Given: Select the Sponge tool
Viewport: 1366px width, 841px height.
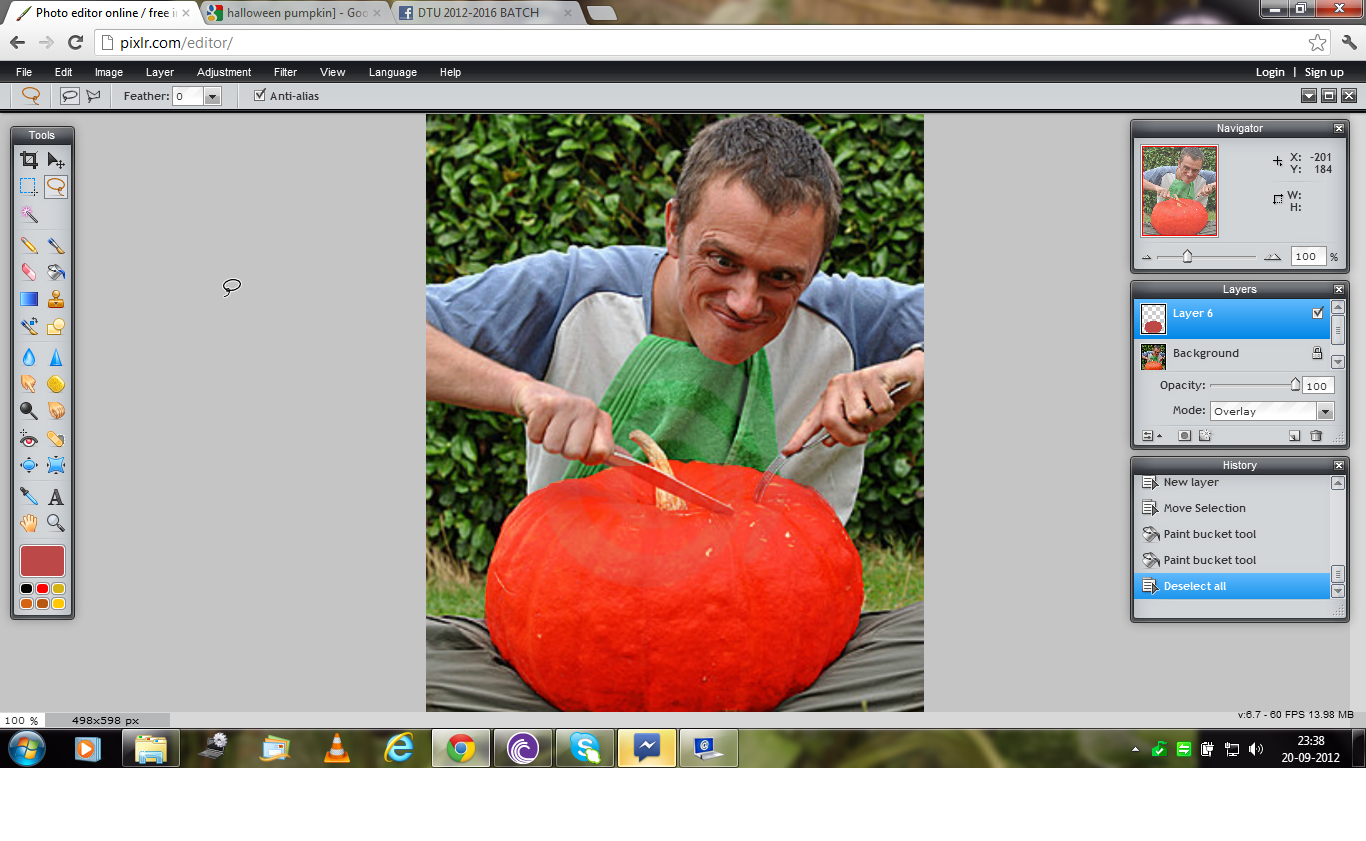Looking at the screenshot, I should coord(56,383).
